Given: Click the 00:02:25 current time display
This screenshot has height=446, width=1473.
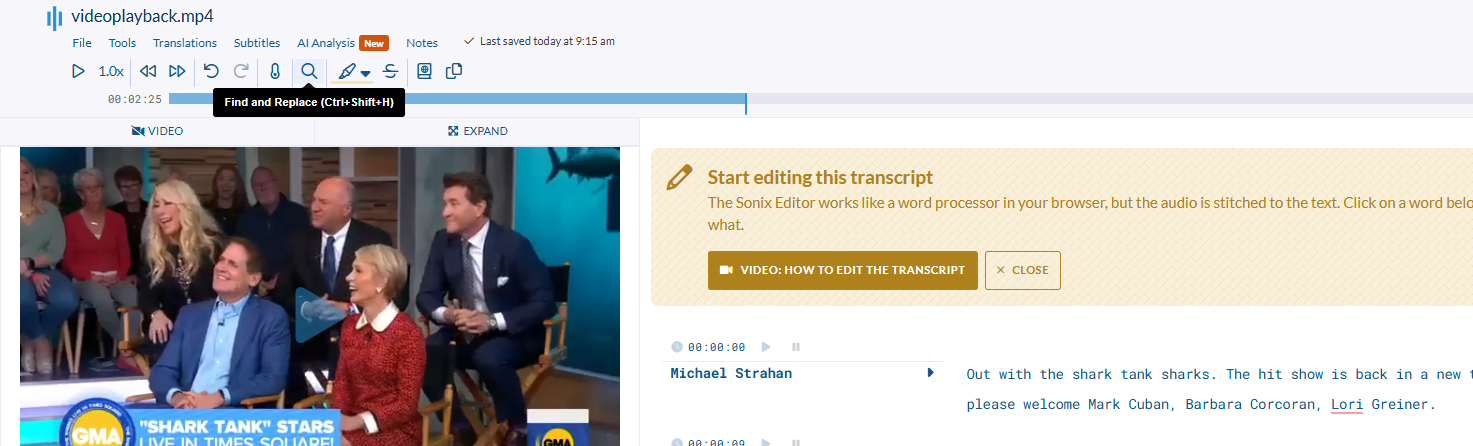Looking at the screenshot, I should pyautogui.click(x=135, y=99).
